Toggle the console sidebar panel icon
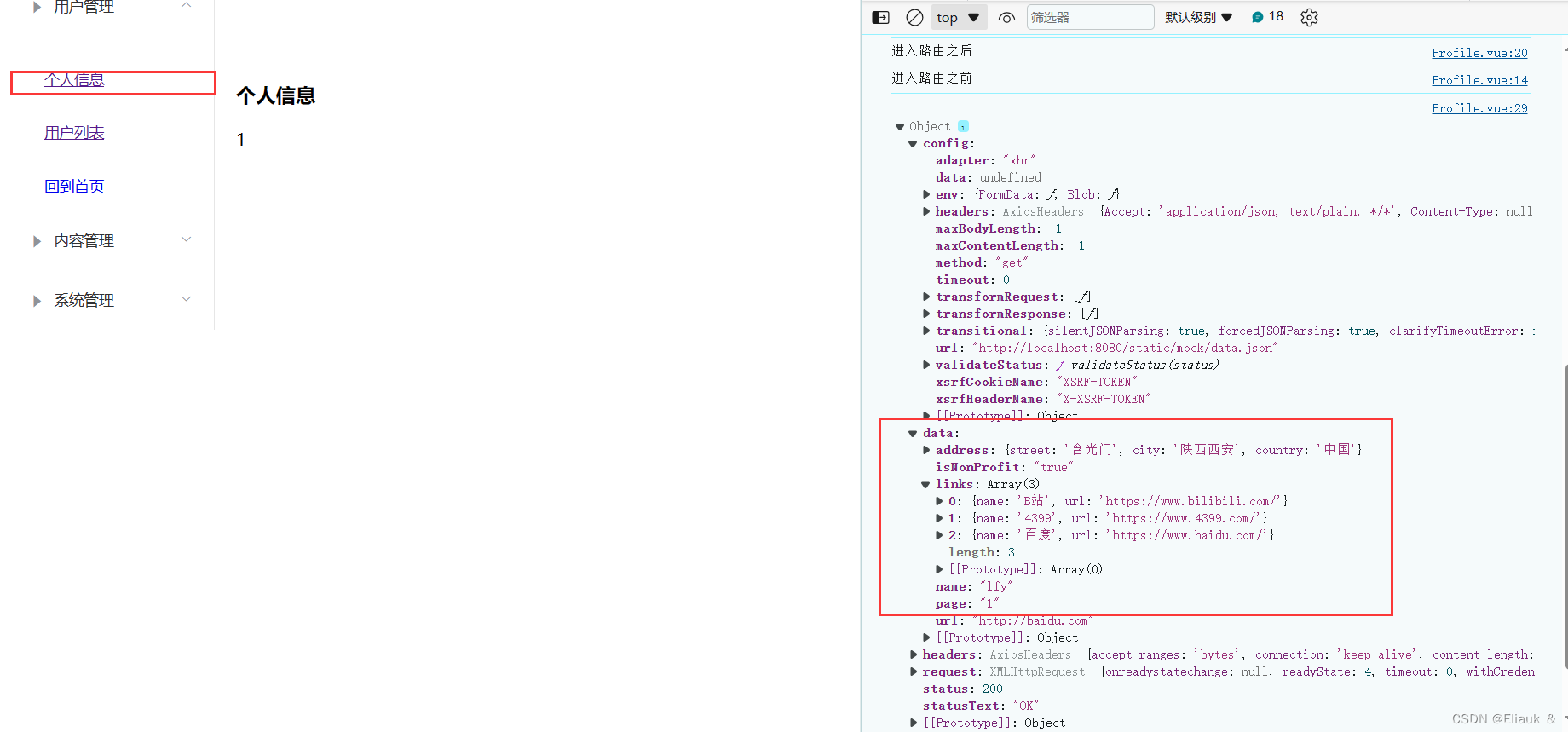 [881, 17]
